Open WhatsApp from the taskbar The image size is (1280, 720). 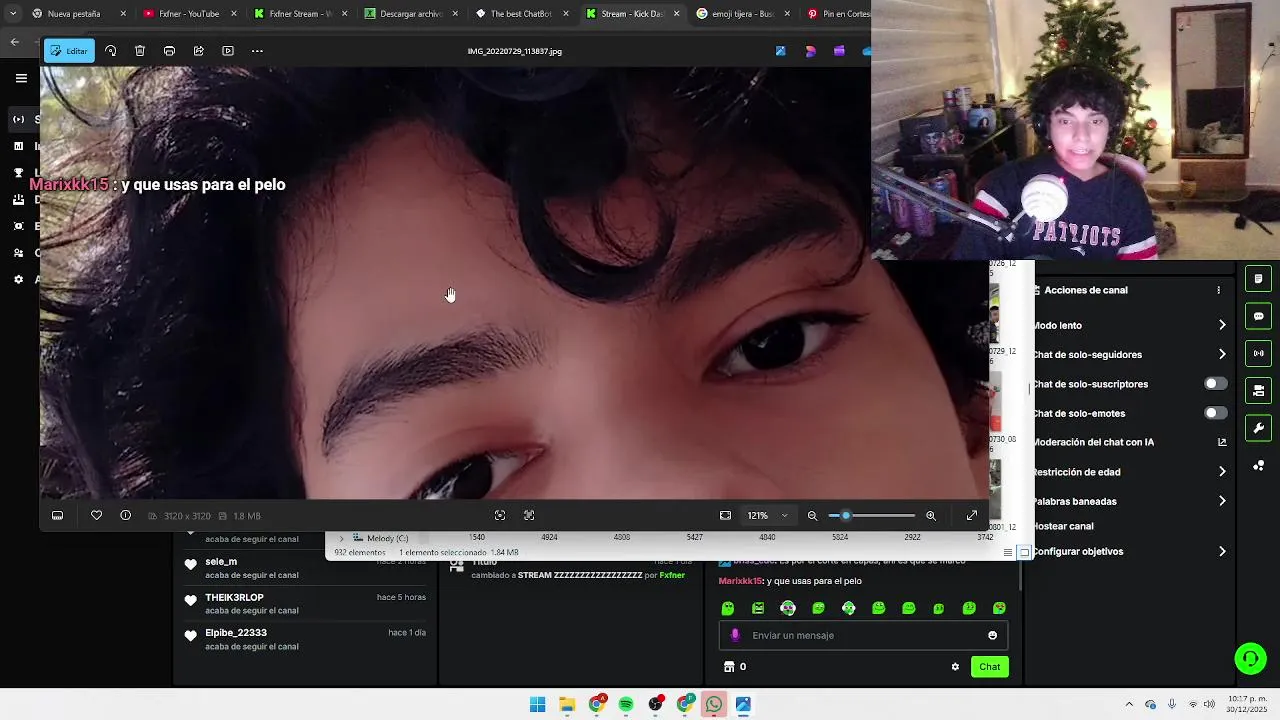pyautogui.click(x=714, y=704)
